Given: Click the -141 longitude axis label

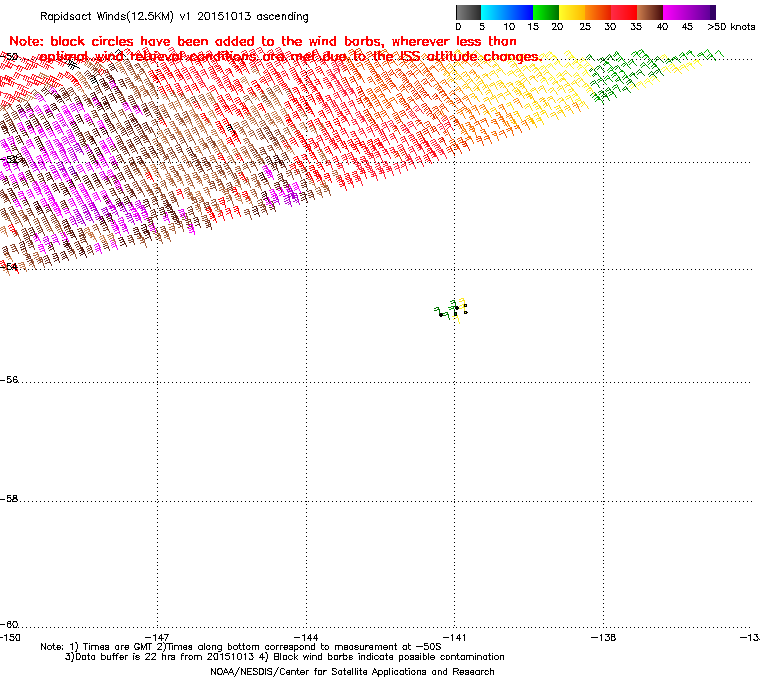Looking at the screenshot, I should 454,637.
